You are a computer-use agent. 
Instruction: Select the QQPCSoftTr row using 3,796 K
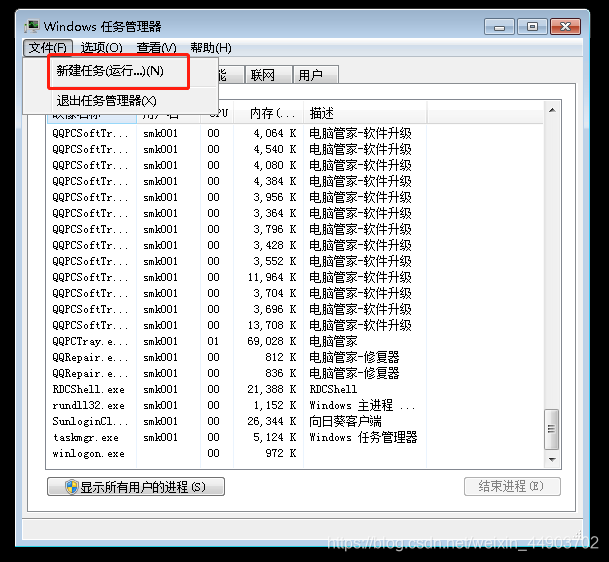(236, 229)
